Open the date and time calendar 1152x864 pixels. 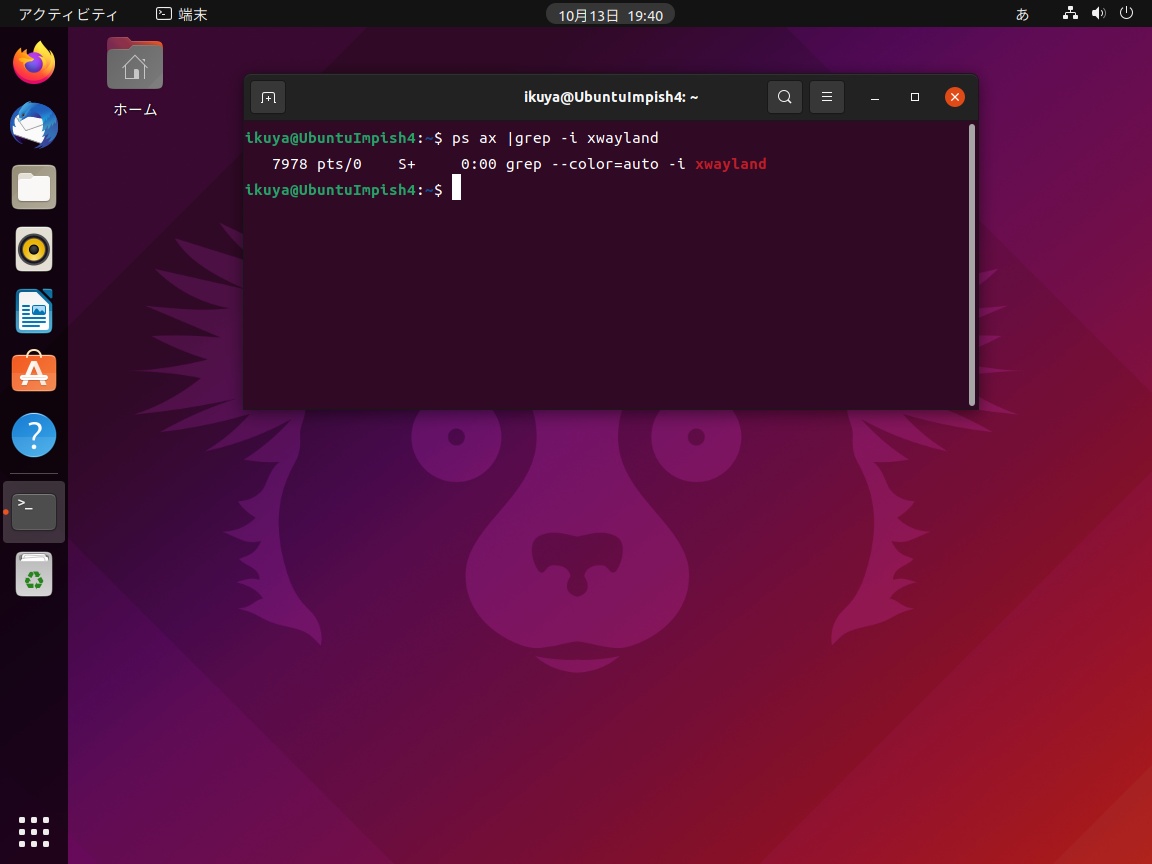611,15
